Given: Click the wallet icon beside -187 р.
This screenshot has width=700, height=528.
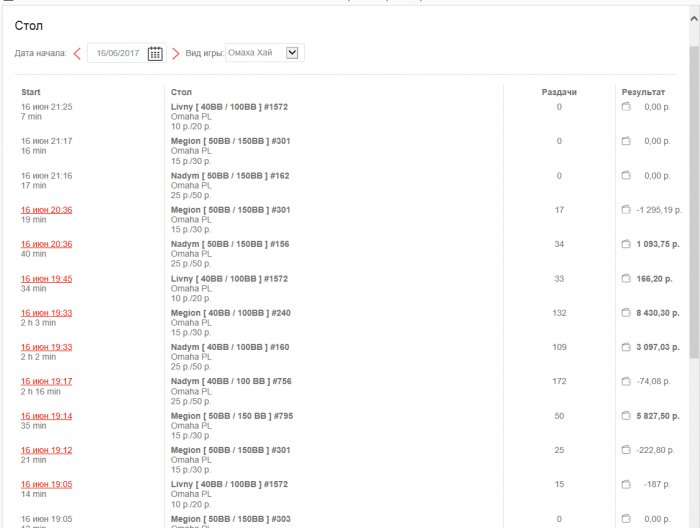Looking at the screenshot, I should click(x=626, y=484).
